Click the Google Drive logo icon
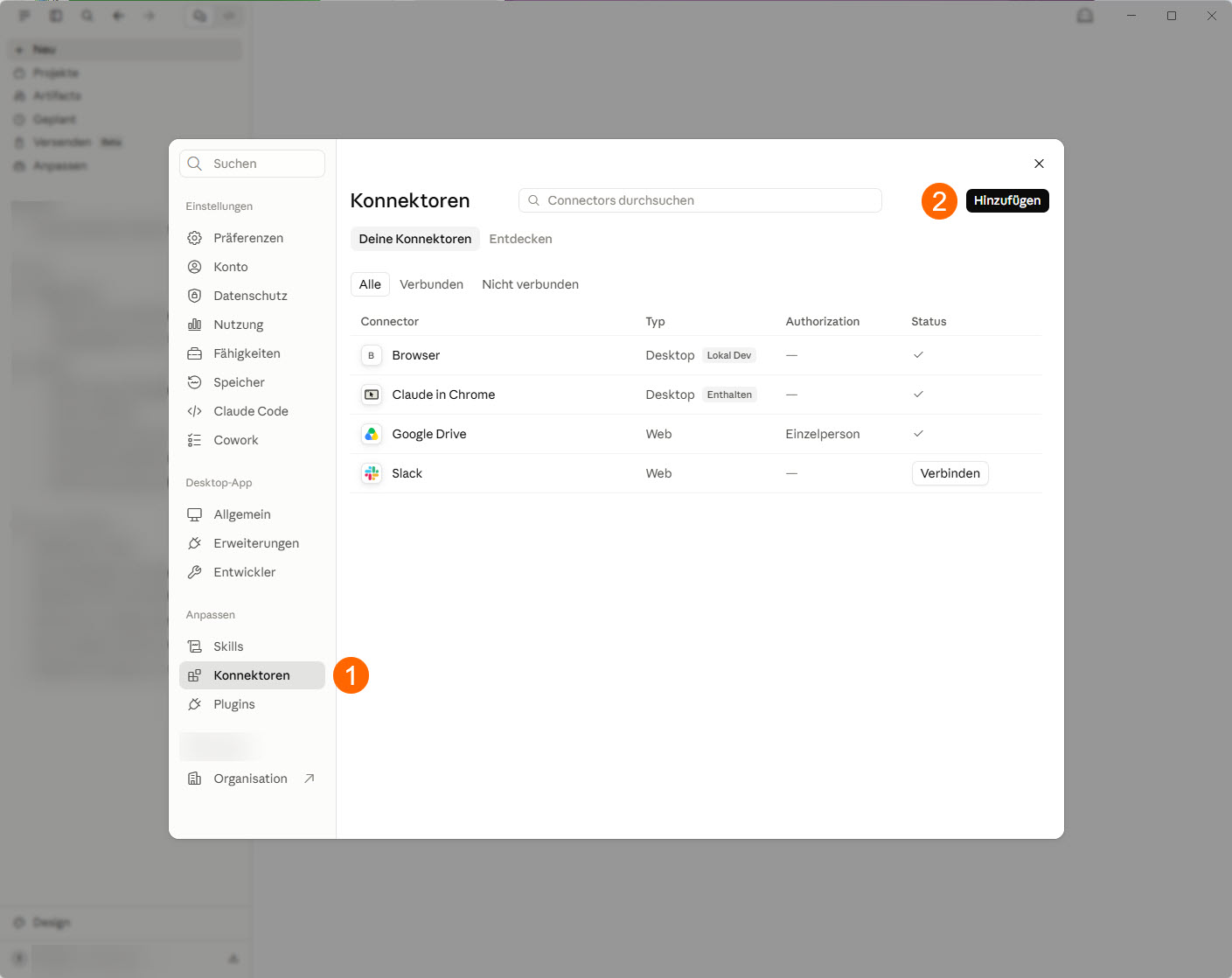The width and height of the screenshot is (1232, 978). coord(372,434)
